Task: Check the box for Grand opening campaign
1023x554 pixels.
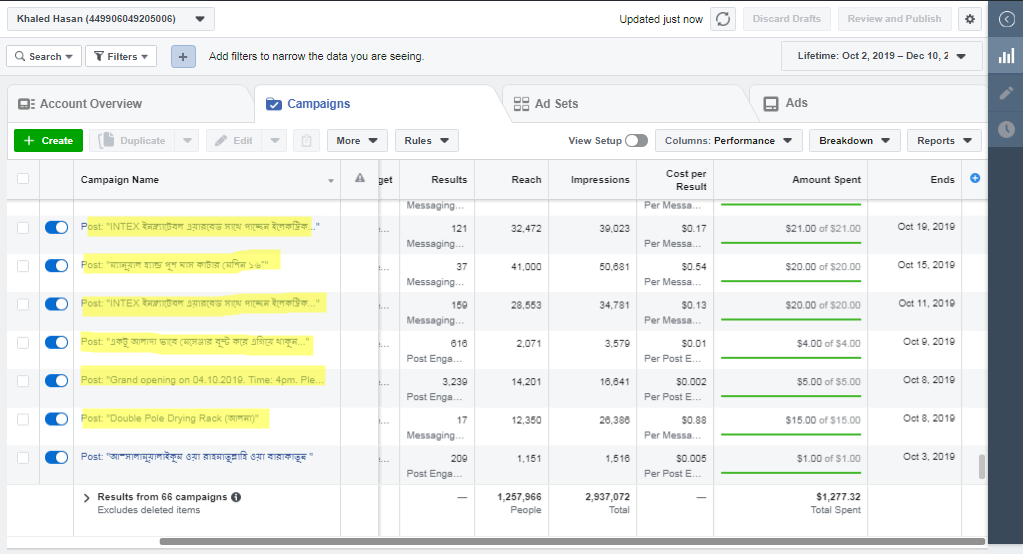Action: pos(23,381)
